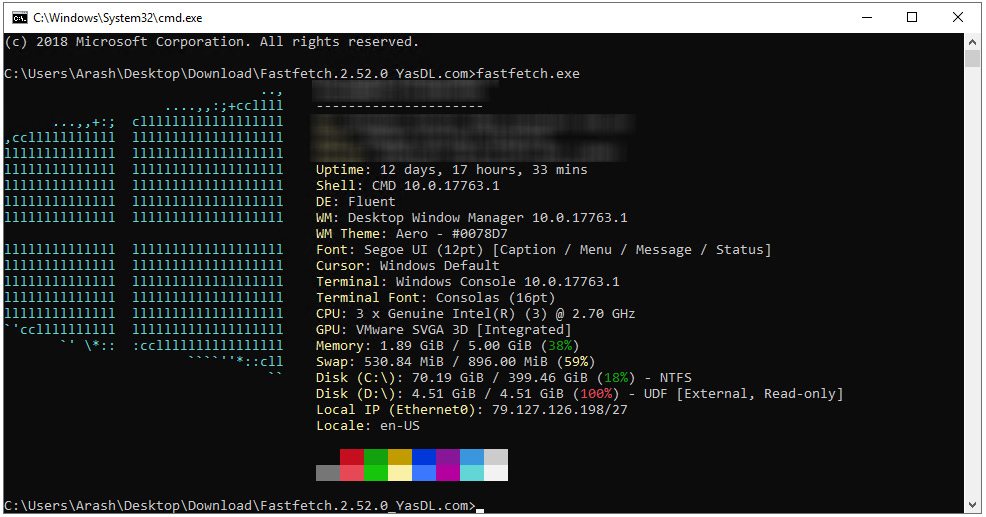Click the Microsoft Corporation copyright line
Image resolution: width=986 pixels, height=517 pixels.
coord(211,42)
